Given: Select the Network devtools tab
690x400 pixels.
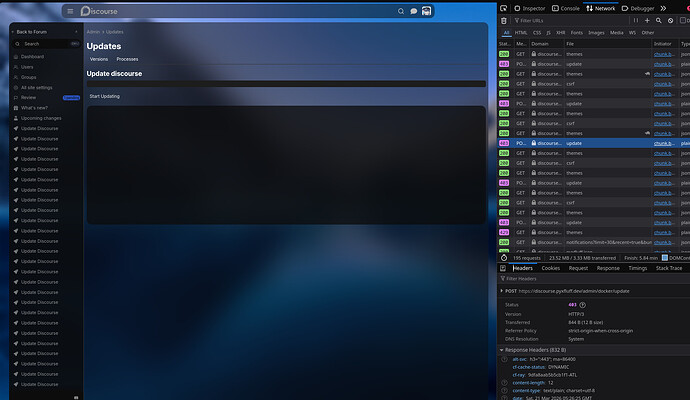Looking at the screenshot, I should point(601,8).
